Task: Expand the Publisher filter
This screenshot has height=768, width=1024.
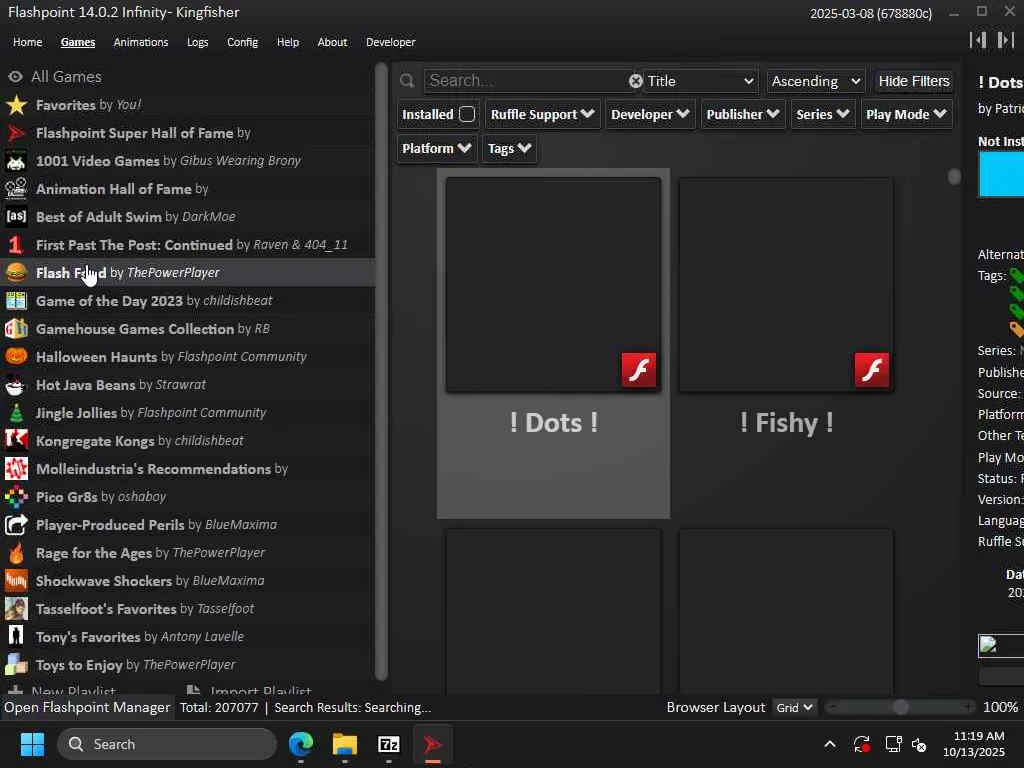Action: [x=743, y=114]
